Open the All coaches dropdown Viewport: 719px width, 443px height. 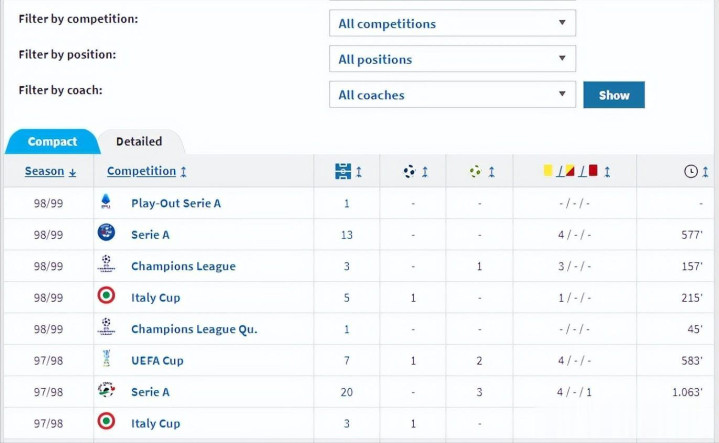(x=452, y=95)
